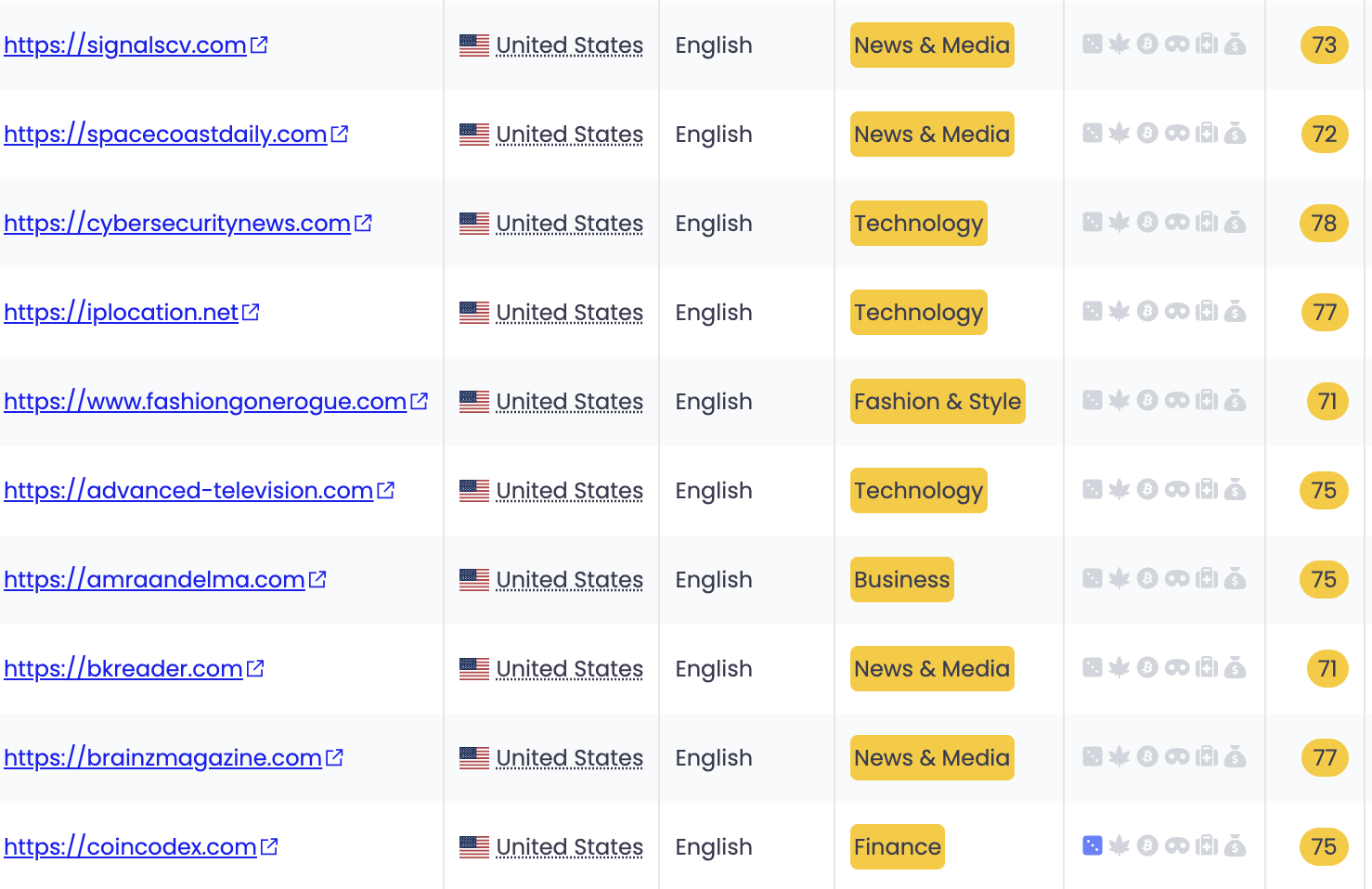This screenshot has height=889, width=1372.
Task: Open the https://coincodex.com link
Action: coord(130,847)
